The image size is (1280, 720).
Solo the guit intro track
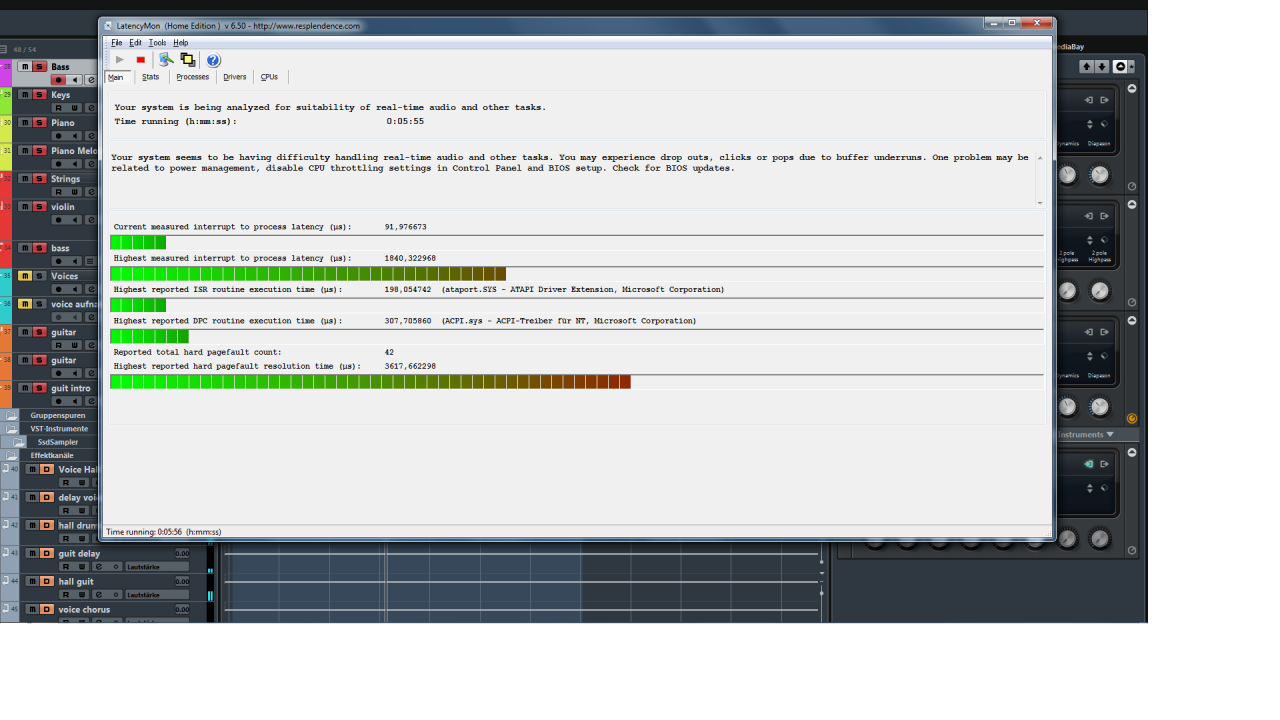click(39, 388)
